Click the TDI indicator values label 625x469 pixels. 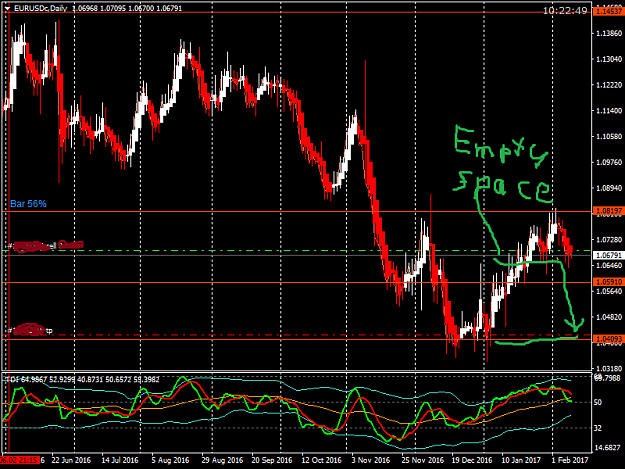tap(83, 379)
